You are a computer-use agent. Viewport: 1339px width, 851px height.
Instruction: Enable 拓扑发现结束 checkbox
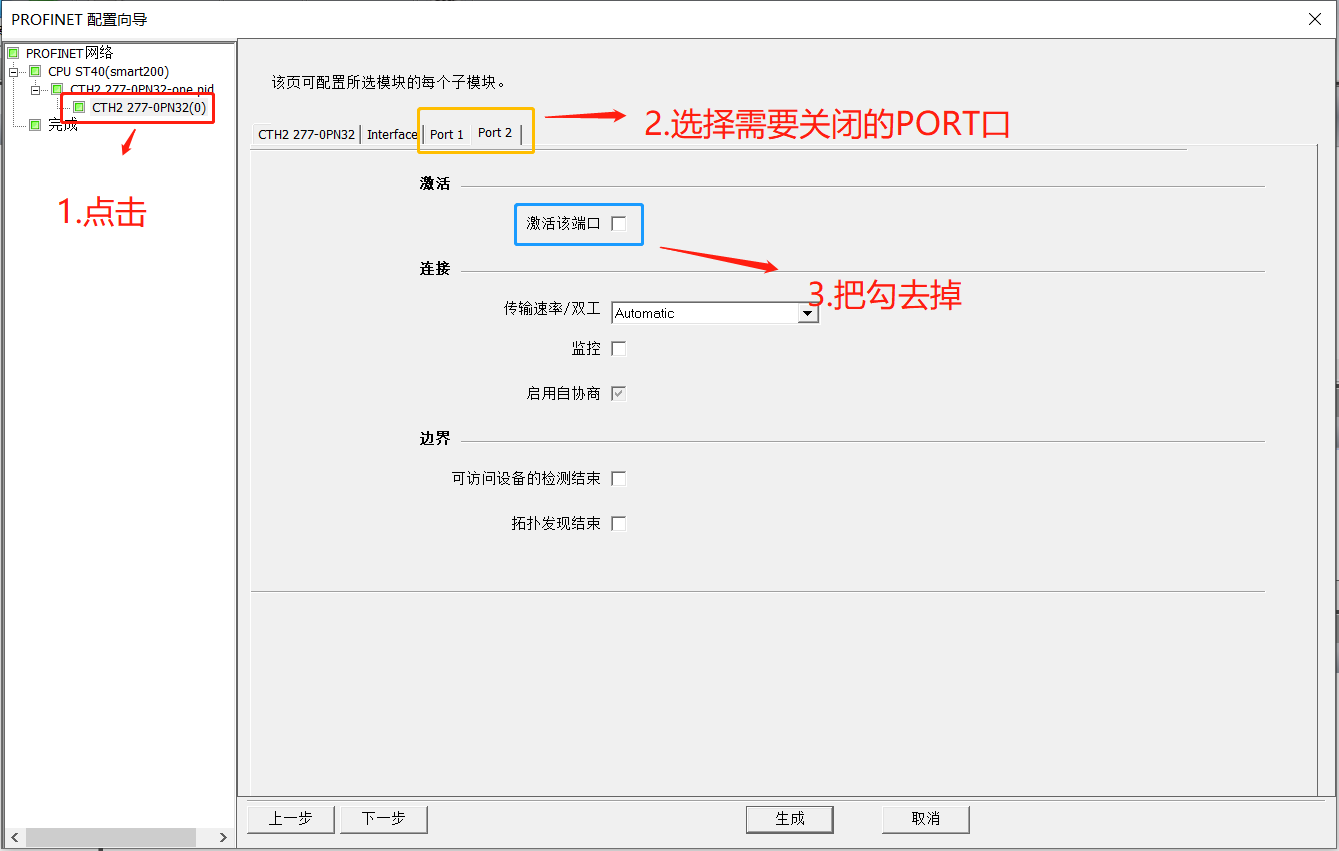coord(619,524)
